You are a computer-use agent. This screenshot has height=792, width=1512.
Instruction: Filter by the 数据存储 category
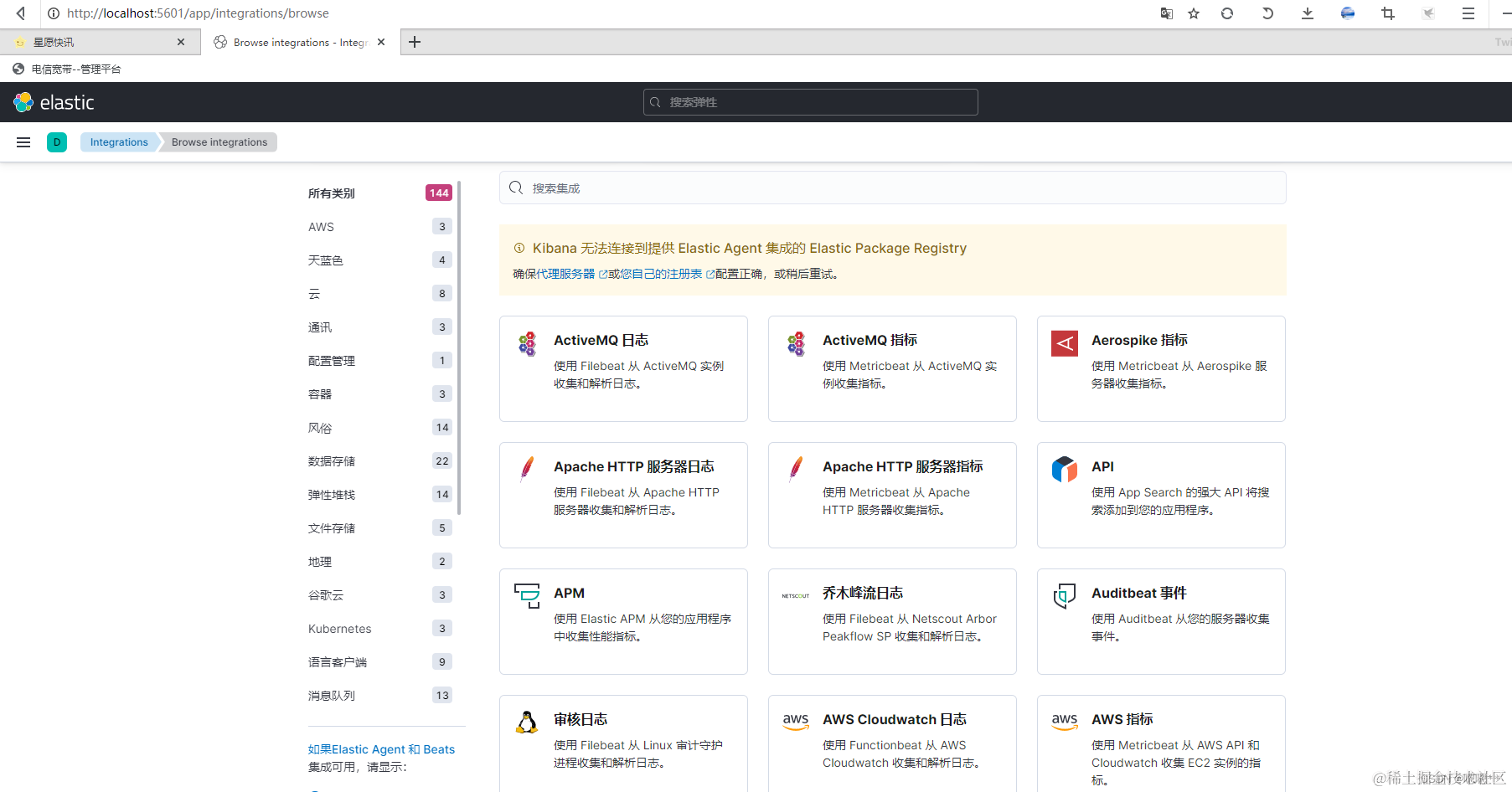(x=380, y=461)
